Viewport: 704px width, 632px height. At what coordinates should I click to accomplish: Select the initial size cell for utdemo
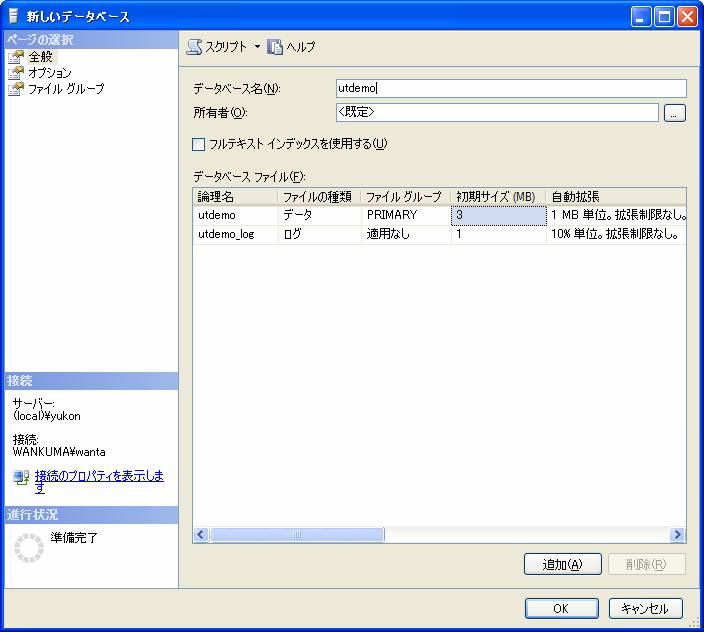[x=498, y=215]
